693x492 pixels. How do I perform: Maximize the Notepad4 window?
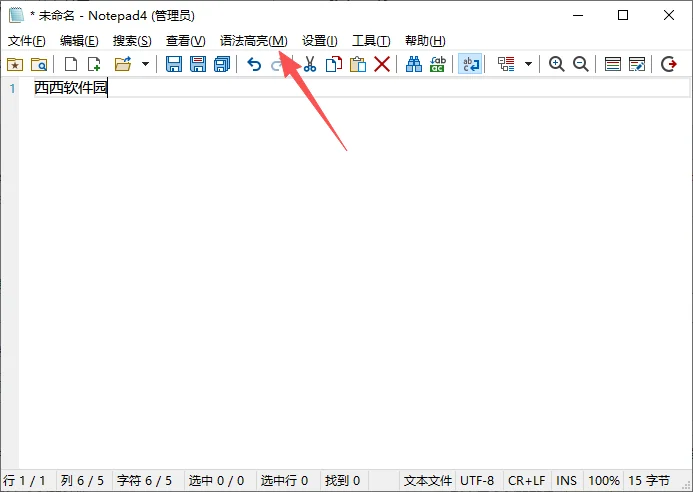[623, 15]
